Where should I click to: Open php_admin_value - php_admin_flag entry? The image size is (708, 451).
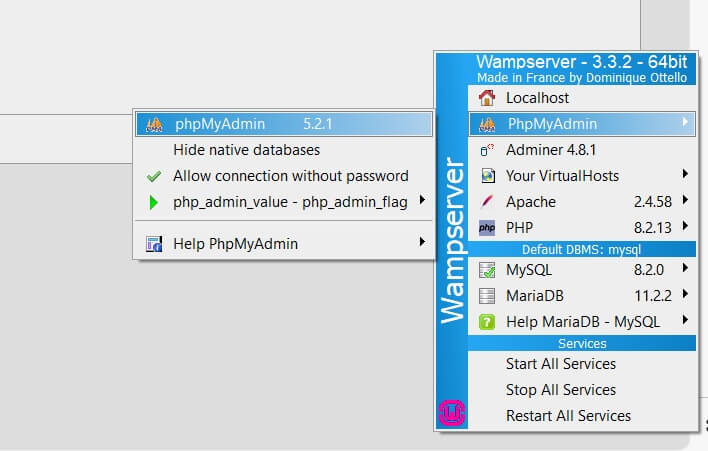click(284, 202)
